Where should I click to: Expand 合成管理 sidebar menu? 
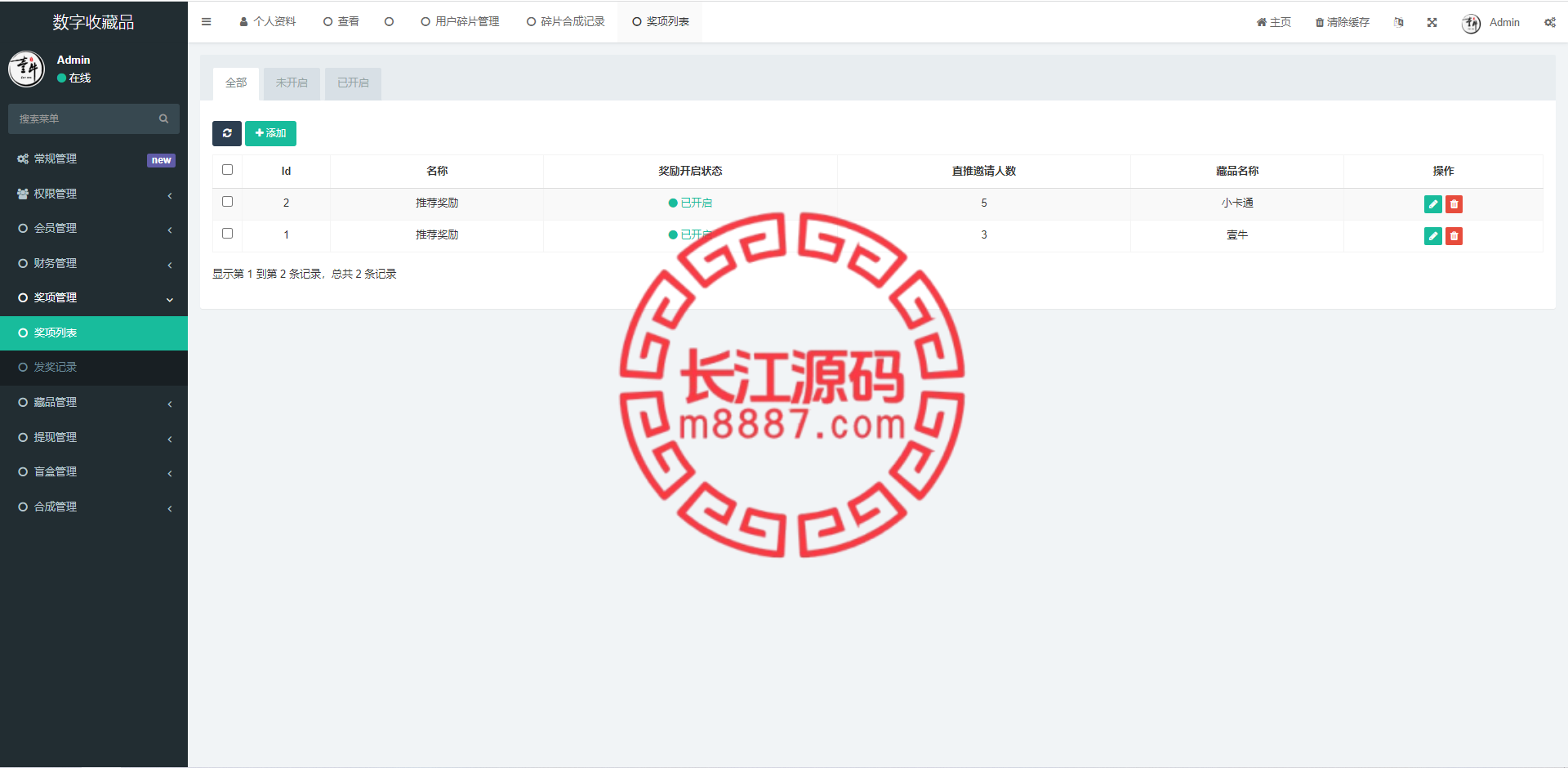click(x=94, y=507)
